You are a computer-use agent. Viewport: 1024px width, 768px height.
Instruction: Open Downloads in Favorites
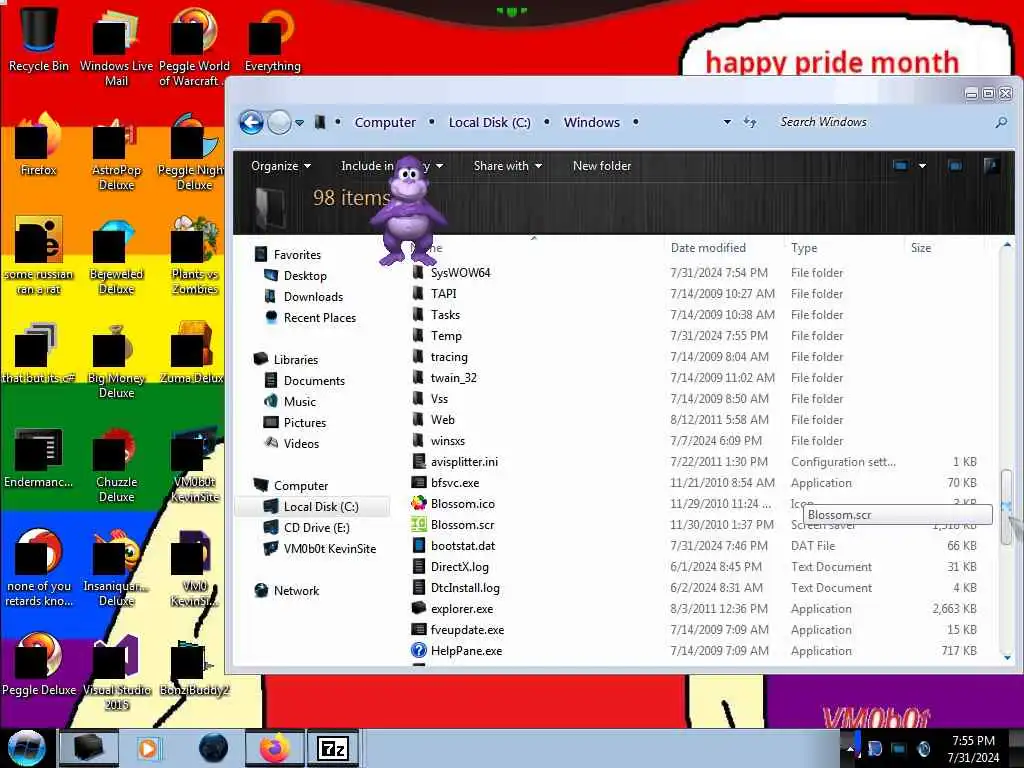[x=313, y=296]
